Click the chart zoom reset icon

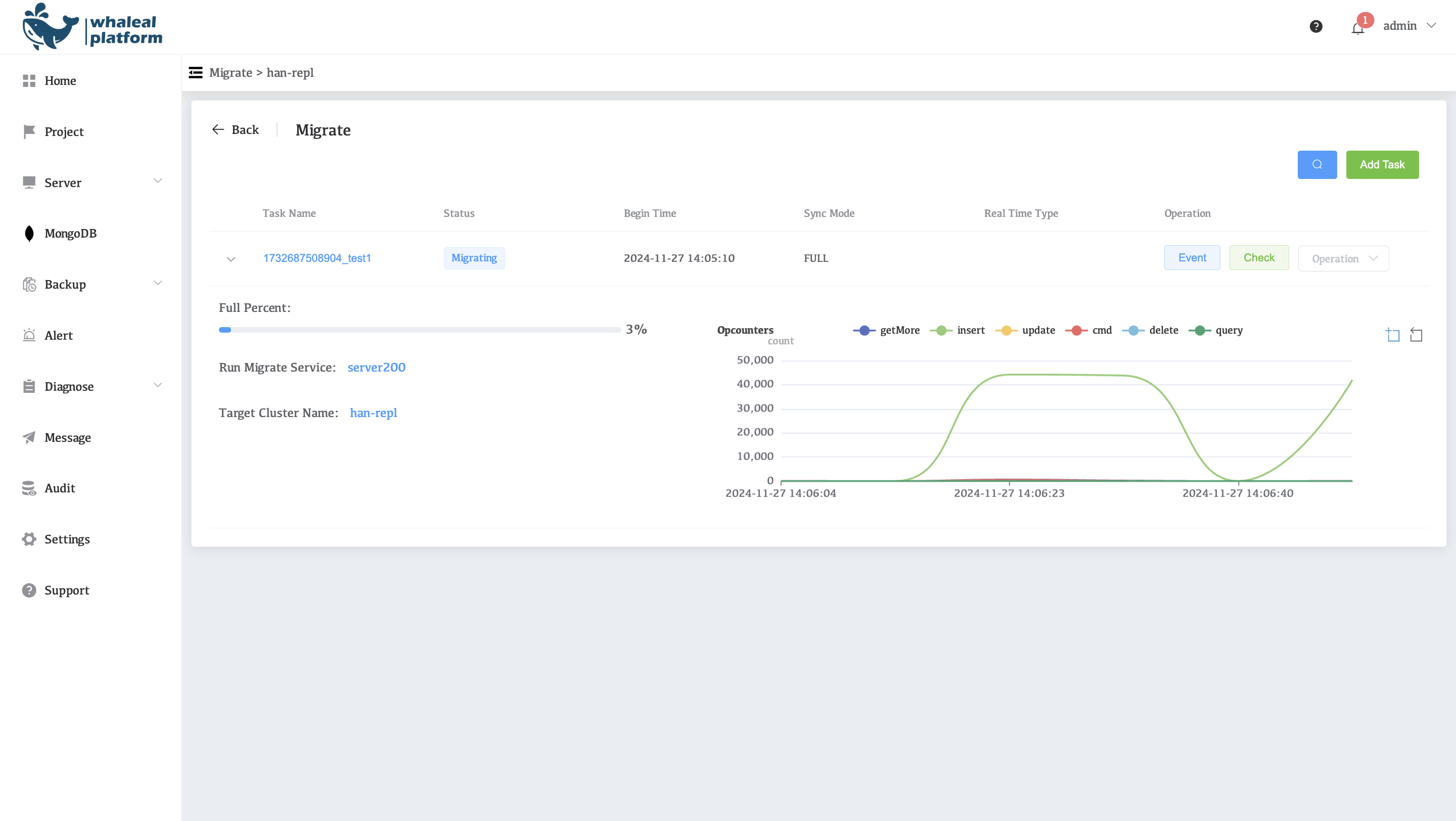tap(1416, 335)
